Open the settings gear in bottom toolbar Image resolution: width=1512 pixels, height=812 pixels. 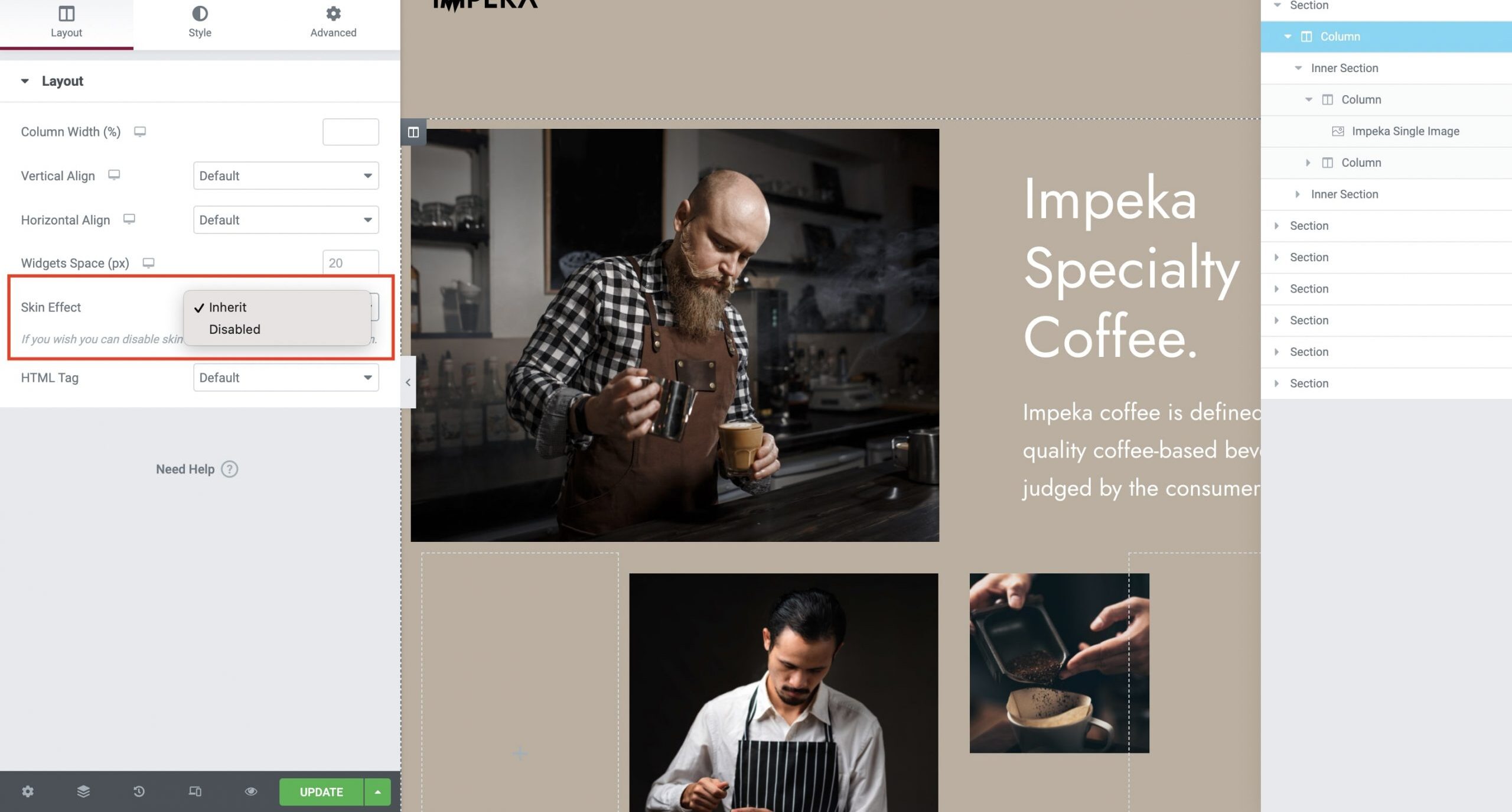pos(28,791)
